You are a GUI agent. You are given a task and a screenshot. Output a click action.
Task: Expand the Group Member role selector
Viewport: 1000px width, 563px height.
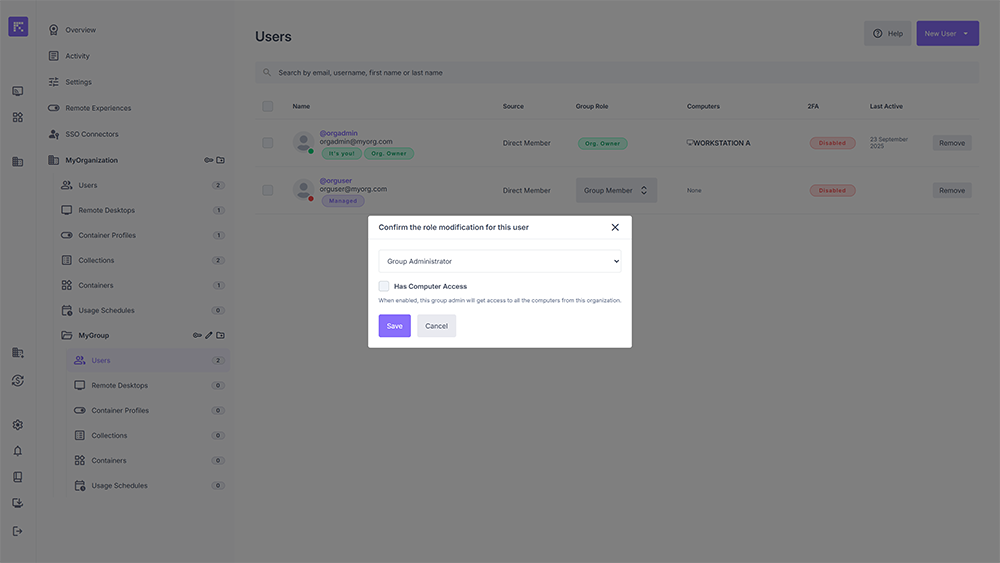[616, 190]
